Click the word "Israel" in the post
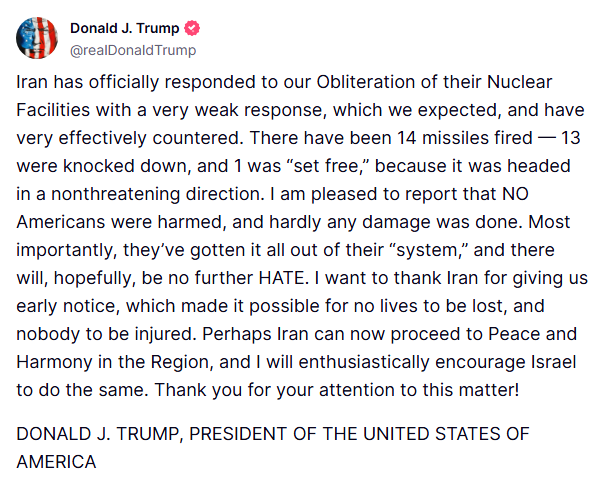 click(x=553, y=362)
